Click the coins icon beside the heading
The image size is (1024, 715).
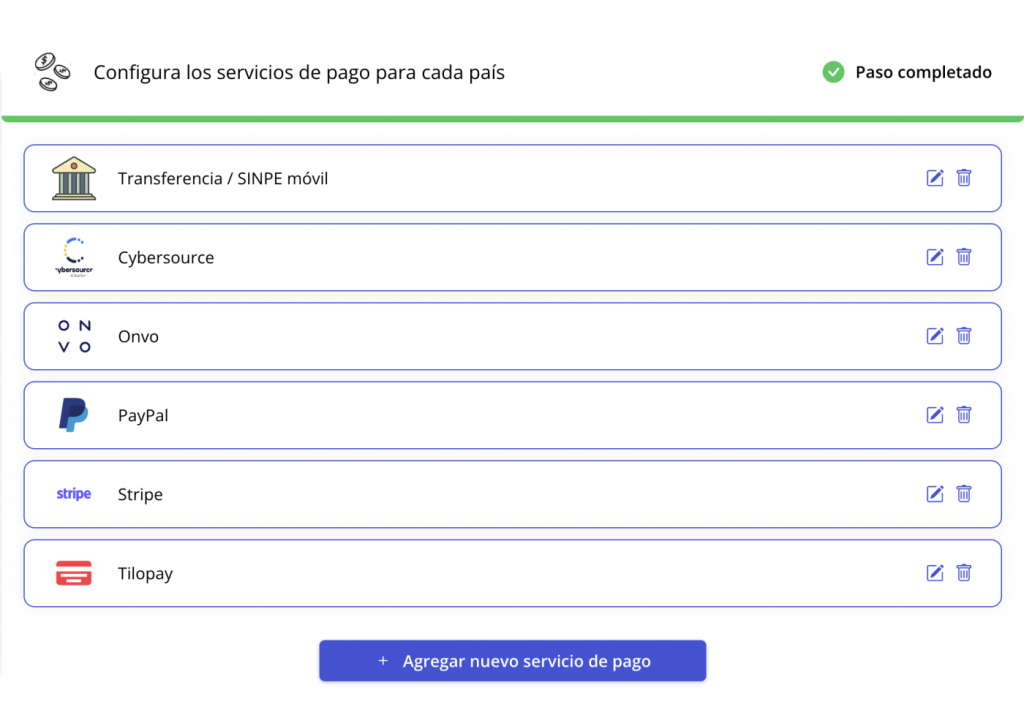point(52,72)
